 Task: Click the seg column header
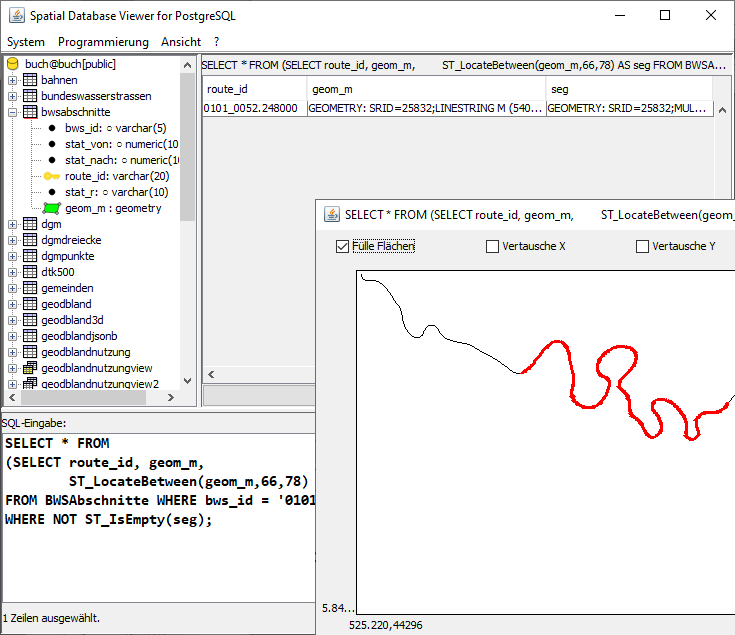[x=629, y=89]
